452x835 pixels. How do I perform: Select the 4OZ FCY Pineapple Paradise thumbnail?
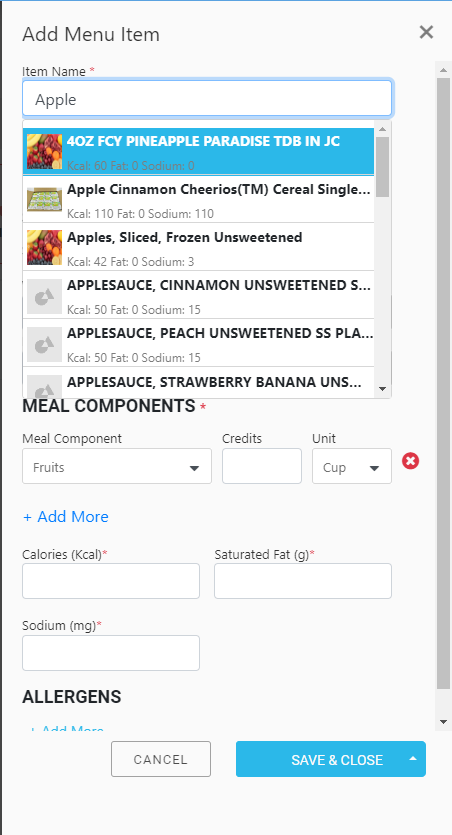(x=45, y=151)
